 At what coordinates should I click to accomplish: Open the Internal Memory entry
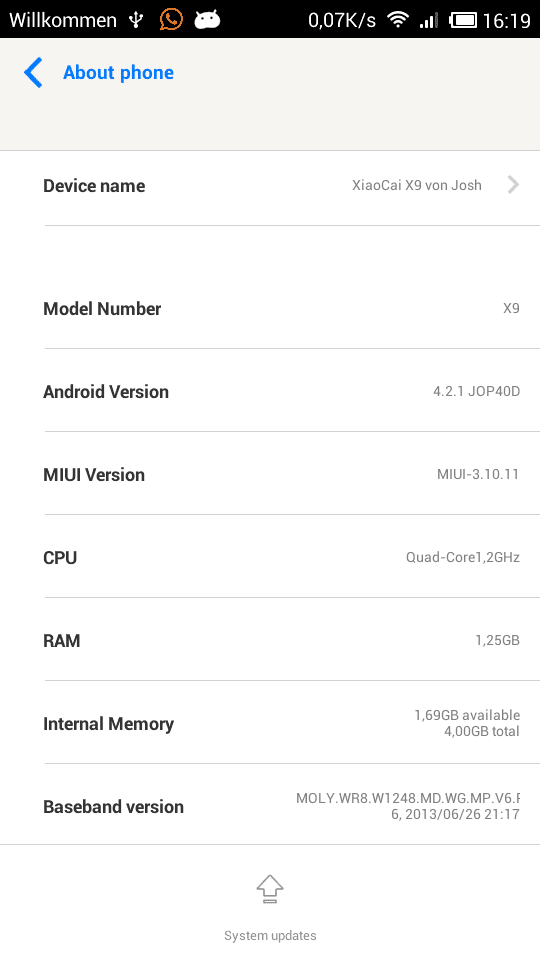coord(270,723)
